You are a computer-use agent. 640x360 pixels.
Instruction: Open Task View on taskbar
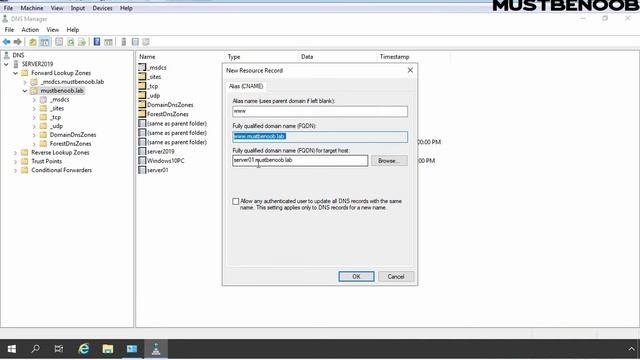pos(59,349)
